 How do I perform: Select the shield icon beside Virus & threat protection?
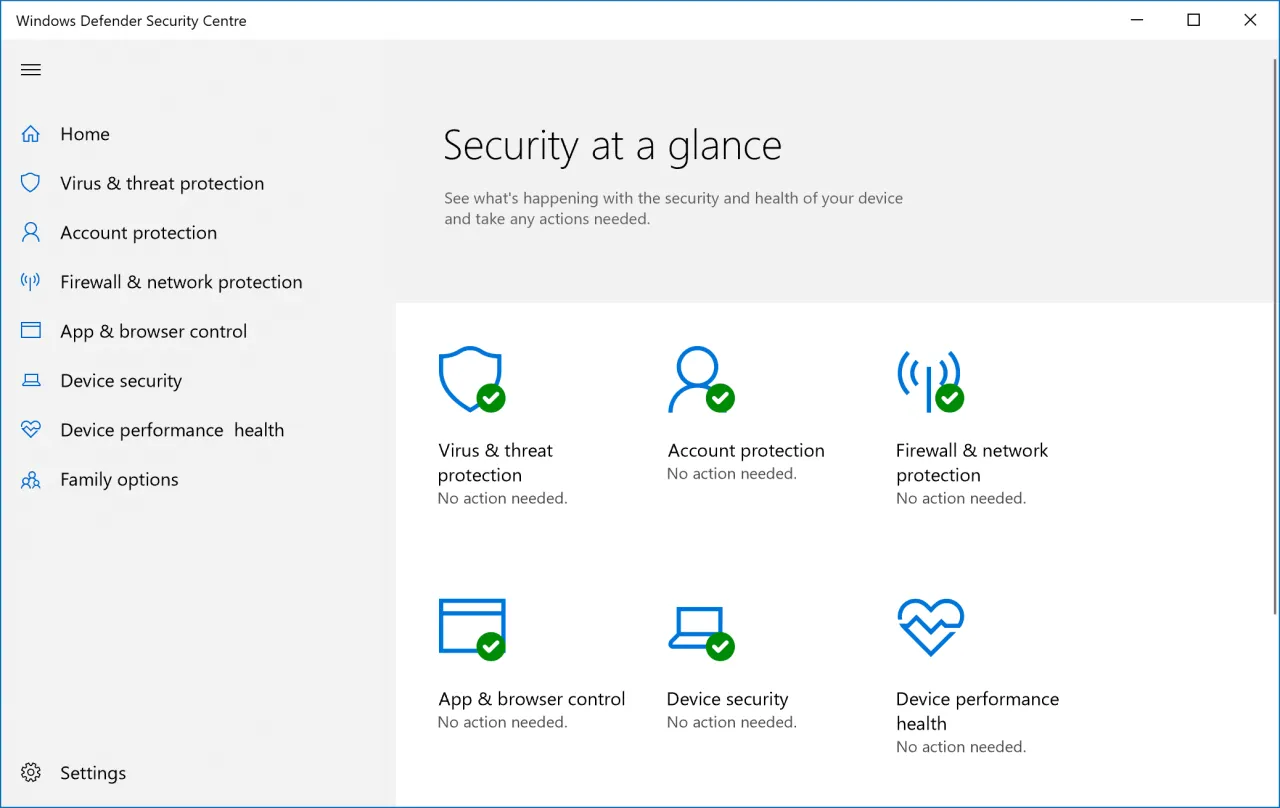tap(30, 183)
